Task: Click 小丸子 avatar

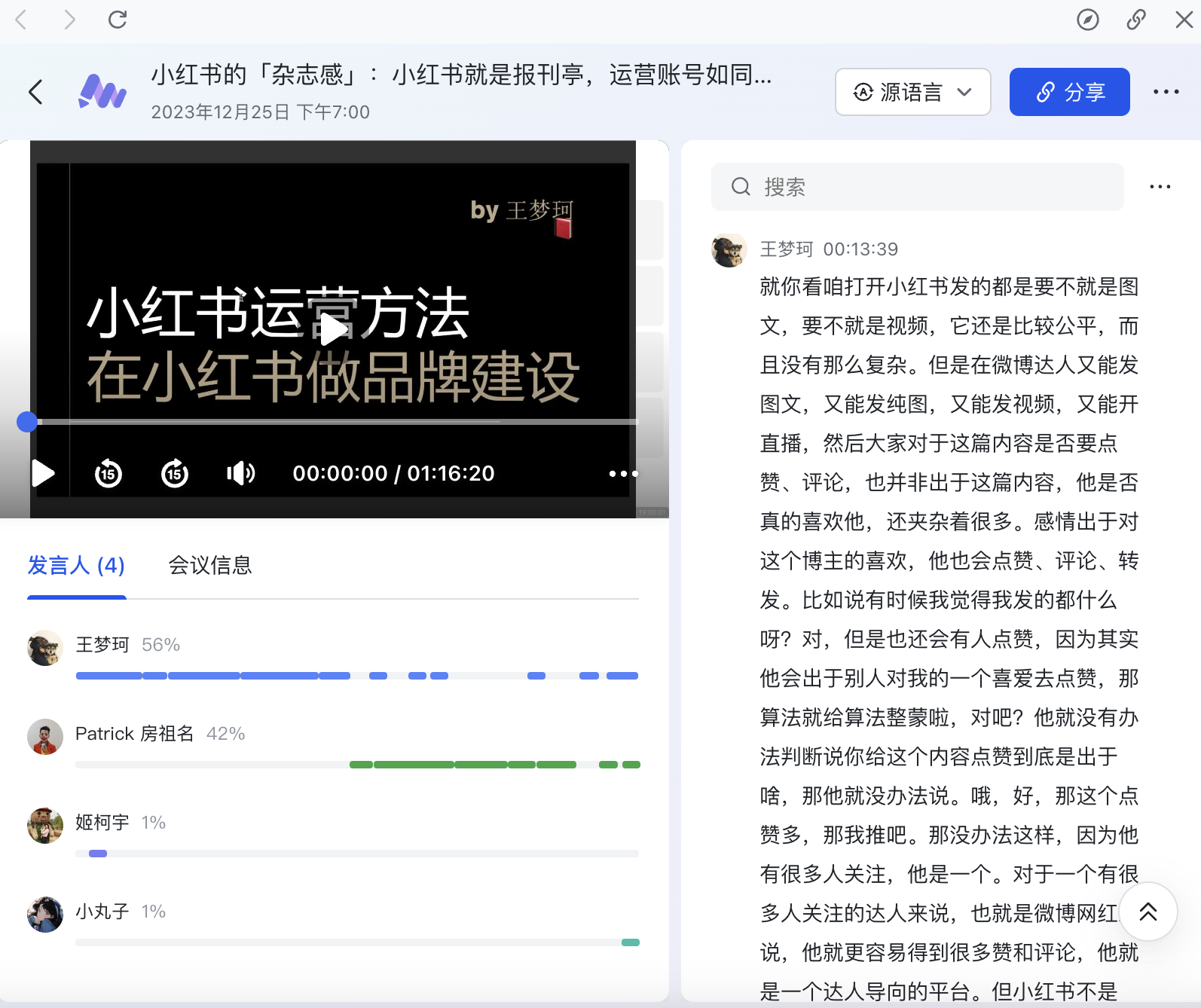Action: (x=45, y=915)
